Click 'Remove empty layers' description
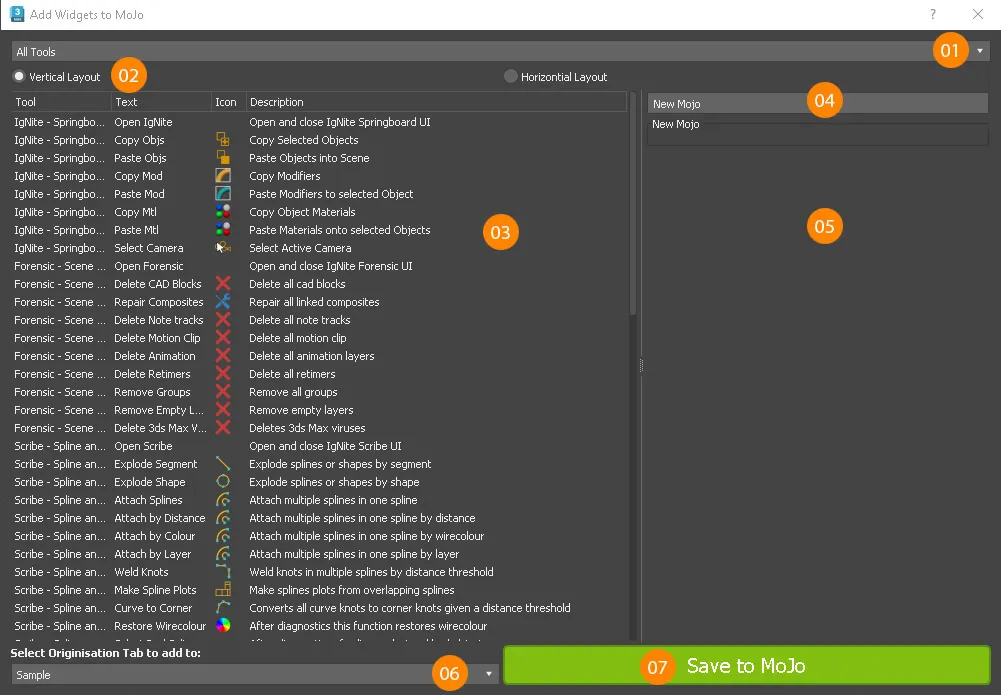This screenshot has height=695, width=1001. pyautogui.click(x=301, y=410)
